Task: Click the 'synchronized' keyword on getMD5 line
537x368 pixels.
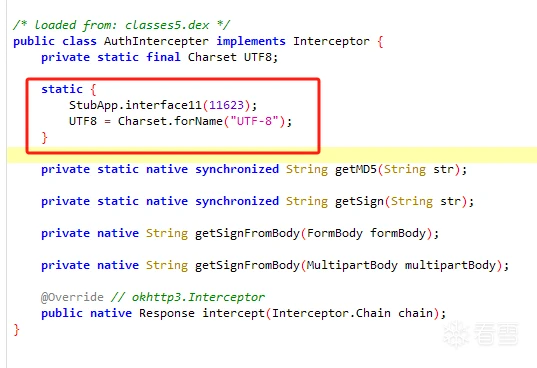Action: point(237,169)
